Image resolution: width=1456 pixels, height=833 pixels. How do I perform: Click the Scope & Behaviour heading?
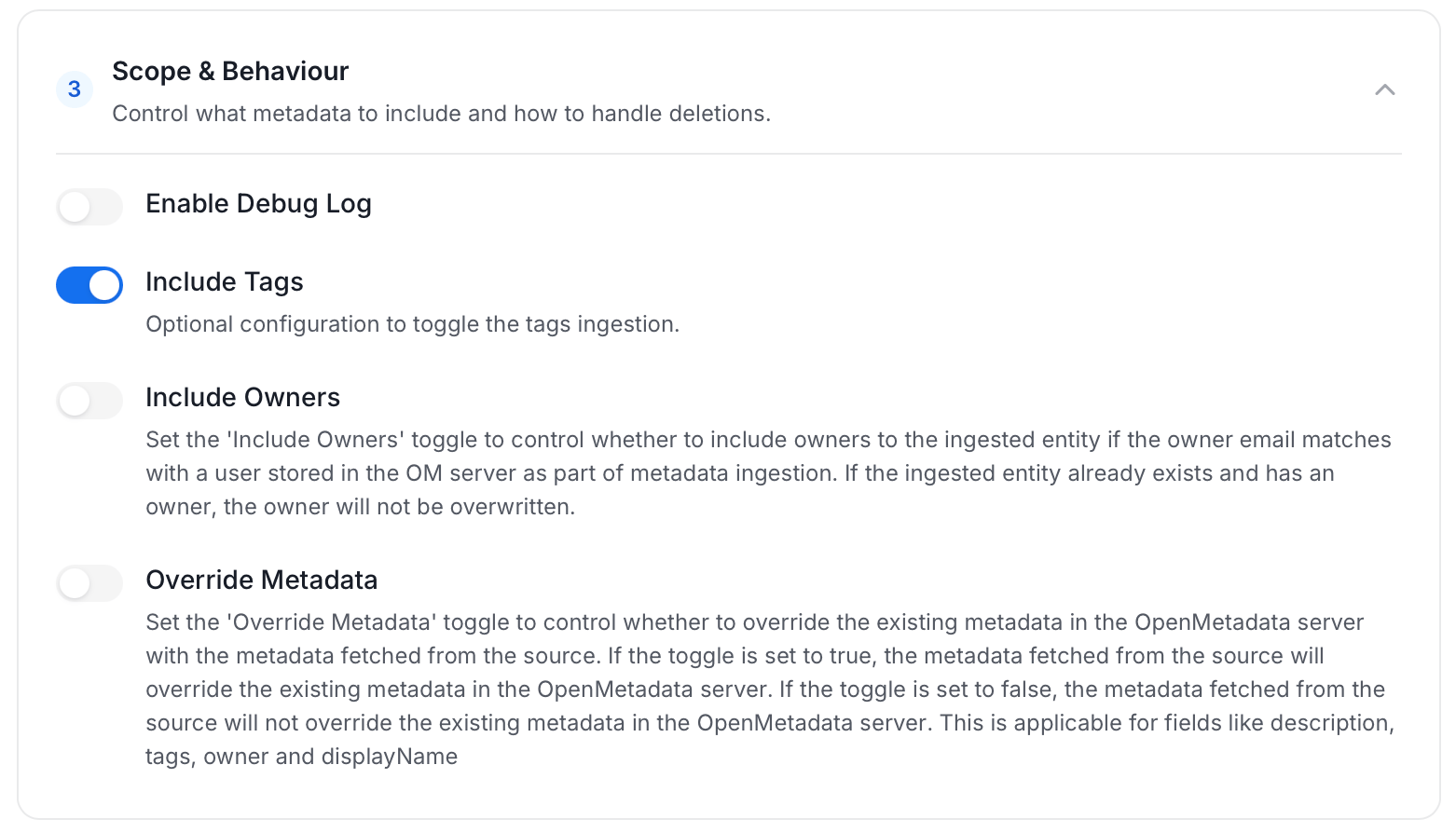pyautogui.click(x=230, y=71)
